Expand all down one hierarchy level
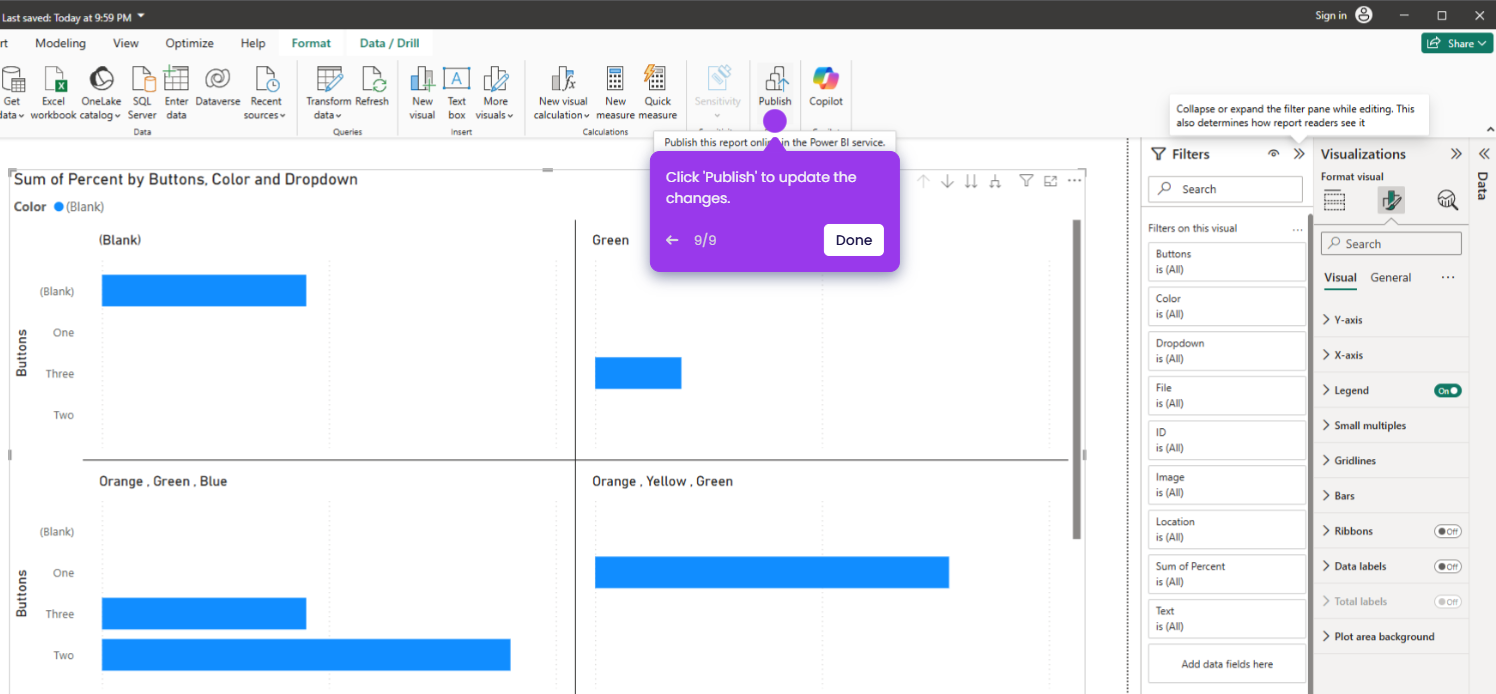 [x=995, y=181]
